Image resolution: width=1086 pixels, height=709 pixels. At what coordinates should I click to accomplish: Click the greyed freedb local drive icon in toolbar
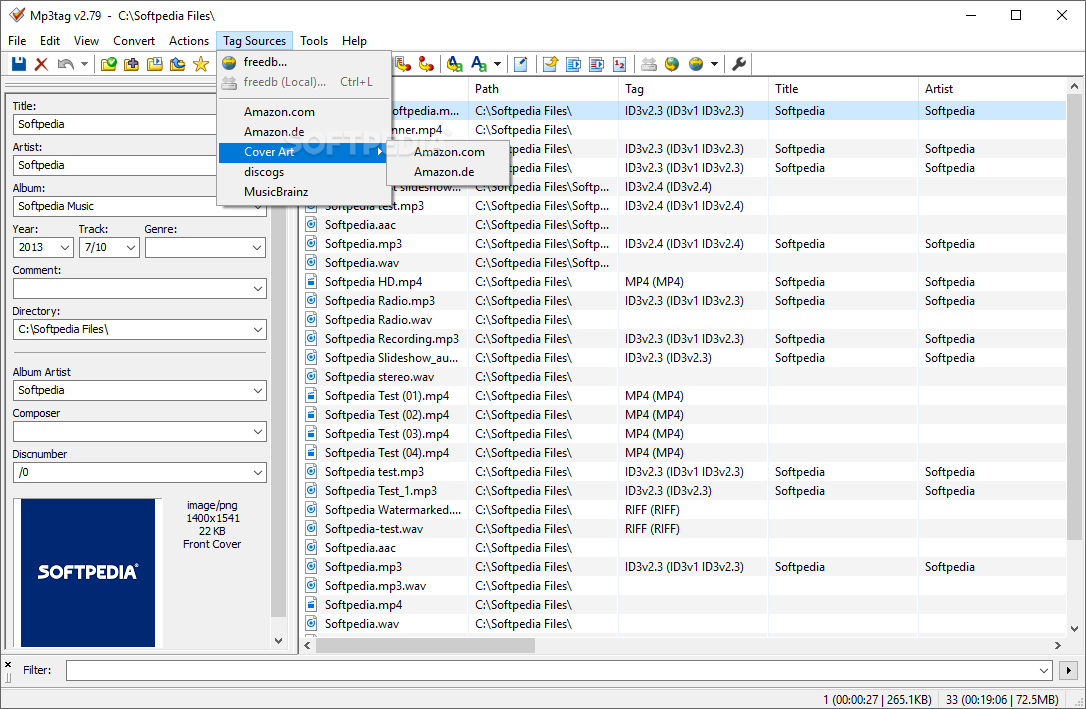click(649, 64)
